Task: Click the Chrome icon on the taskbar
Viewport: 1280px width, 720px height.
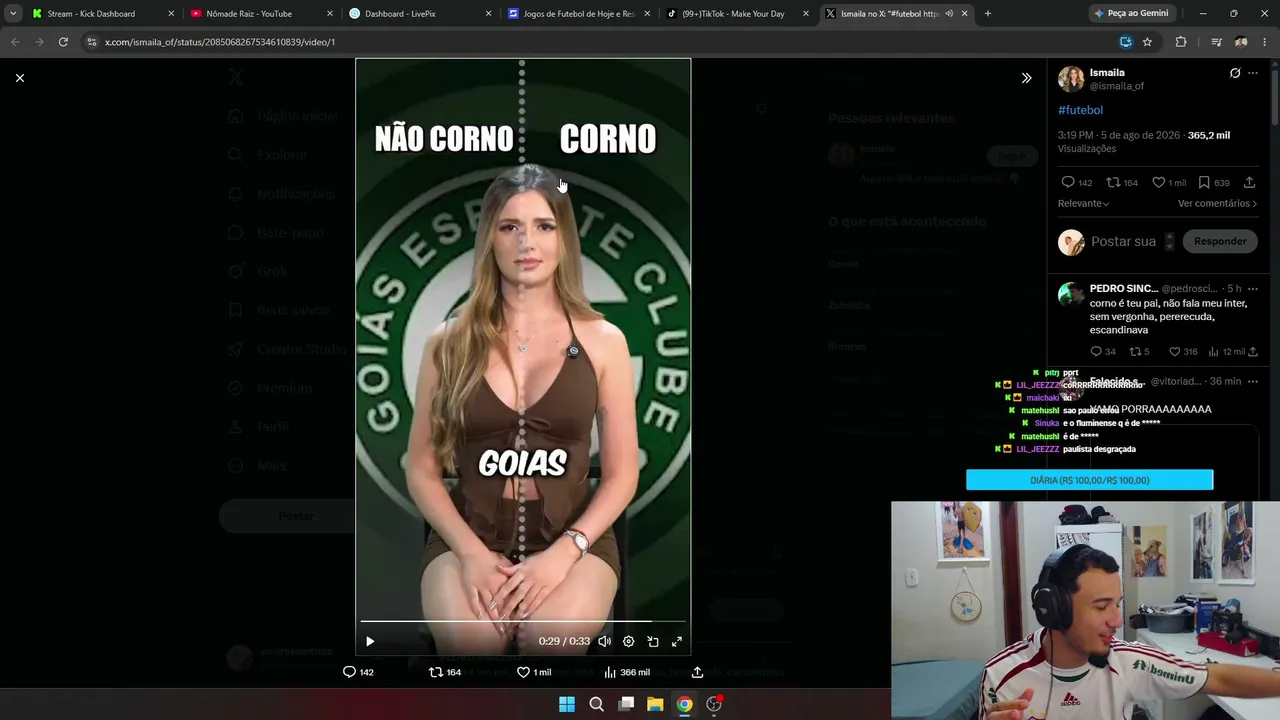Action: [x=684, y=704]
